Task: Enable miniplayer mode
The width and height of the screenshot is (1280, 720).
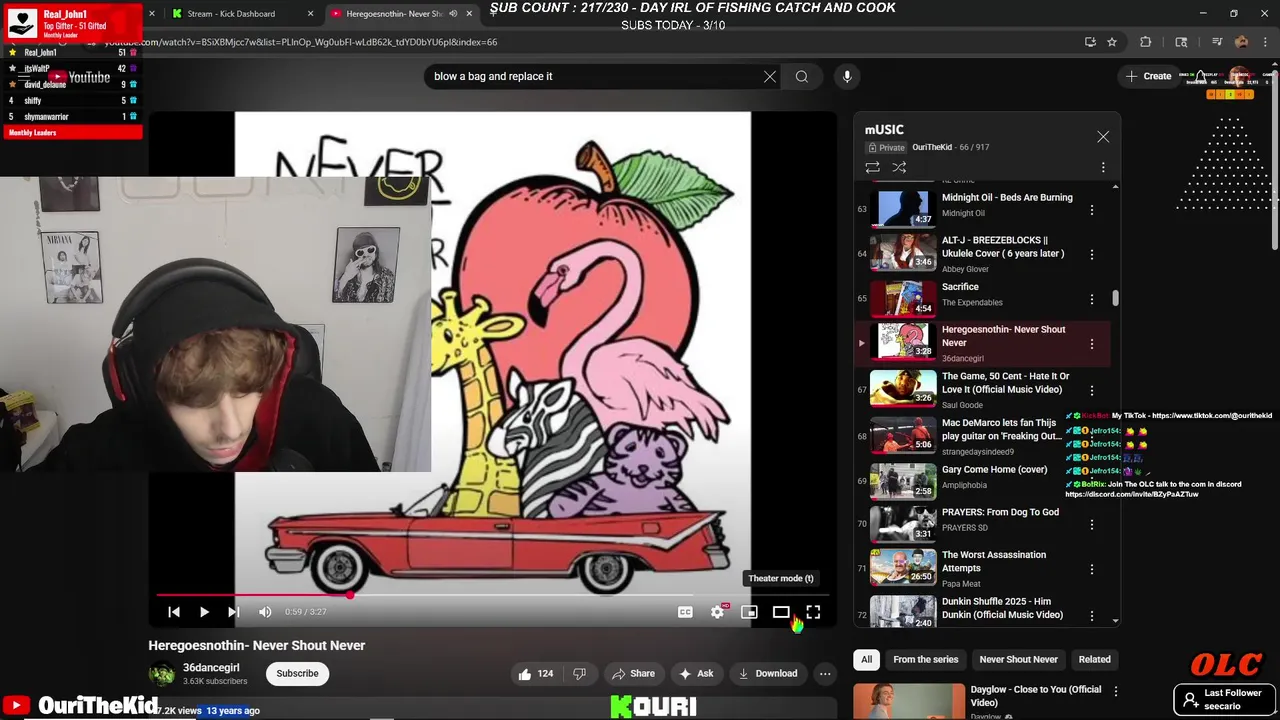Action: [749, 612]
